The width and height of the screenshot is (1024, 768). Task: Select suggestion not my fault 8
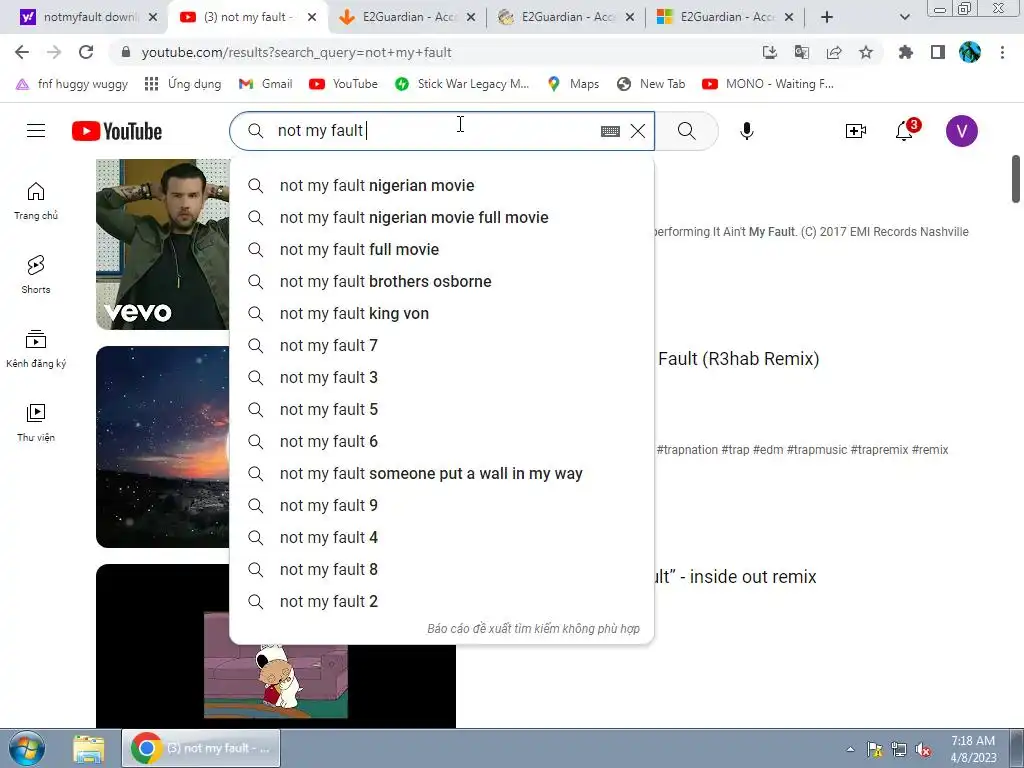tap(441, 569)
